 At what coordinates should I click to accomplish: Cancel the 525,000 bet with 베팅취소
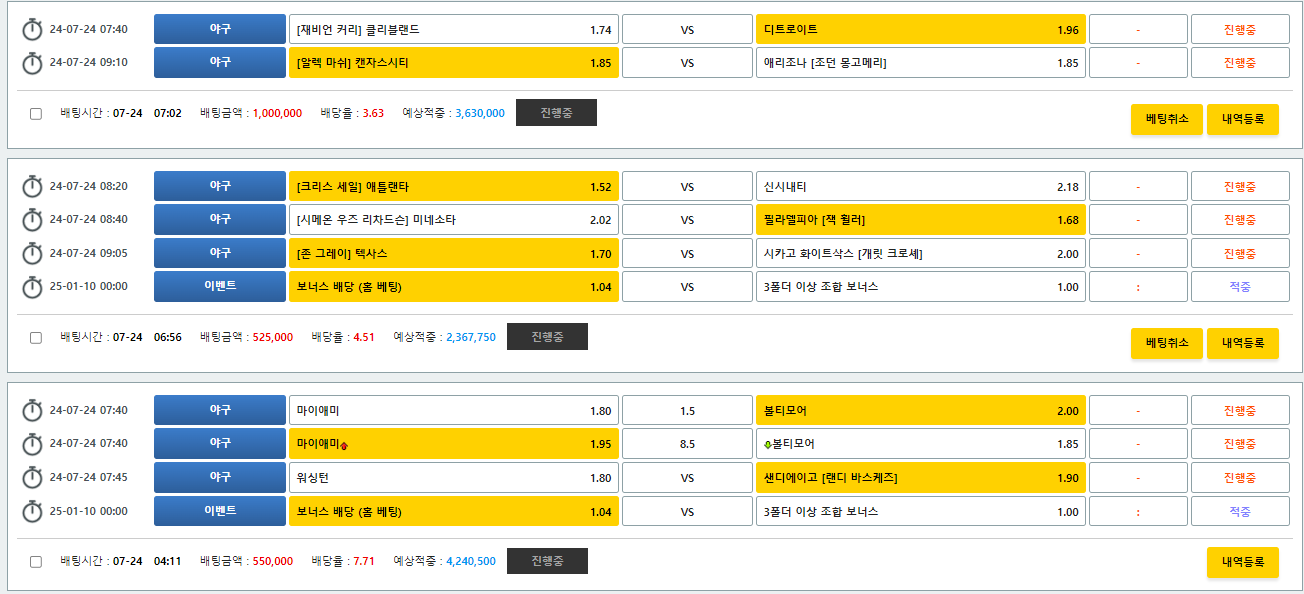click(x=1167, y=343)
